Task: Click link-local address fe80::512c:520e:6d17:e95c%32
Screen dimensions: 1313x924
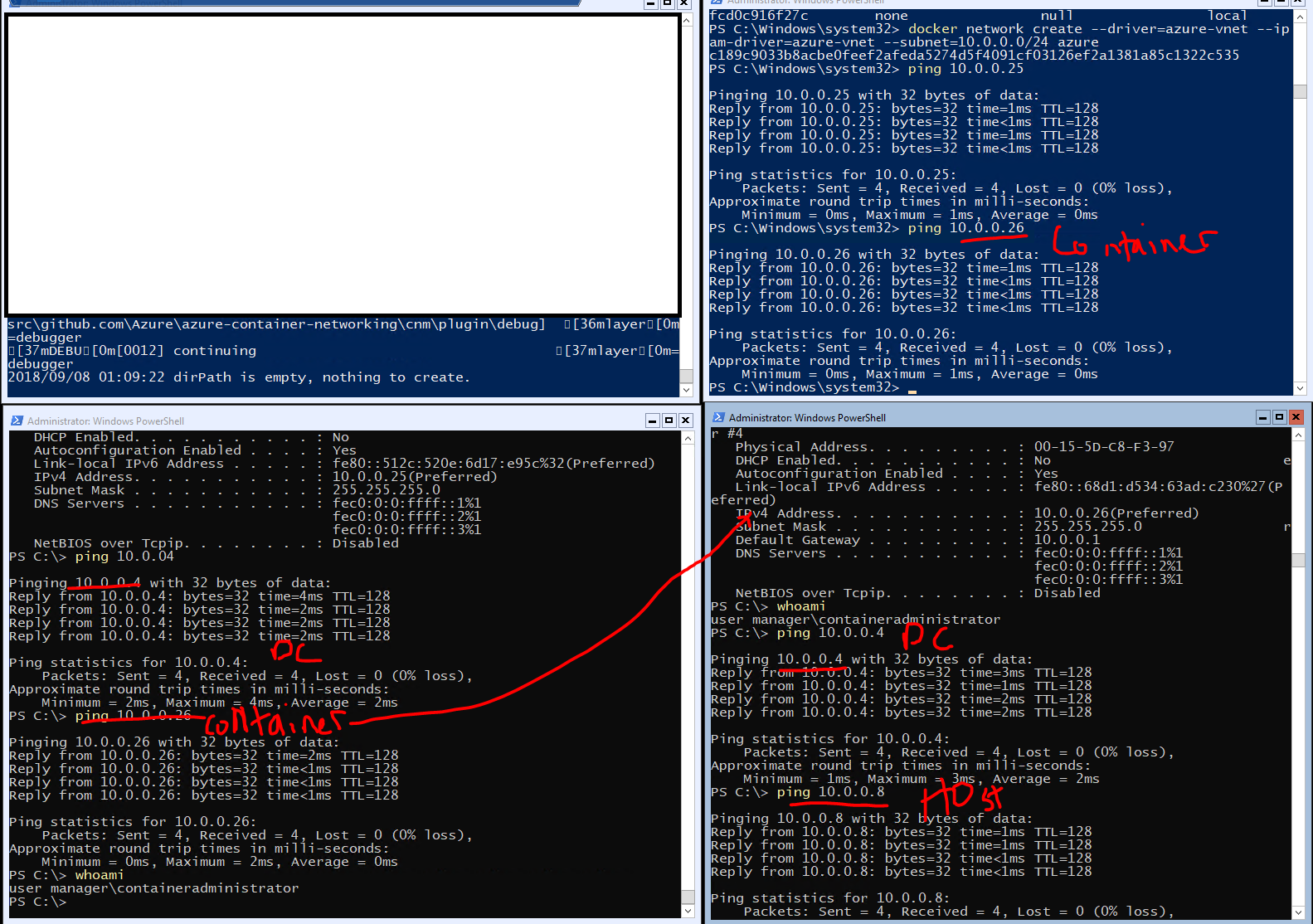Action: click(x=494, y=464)
